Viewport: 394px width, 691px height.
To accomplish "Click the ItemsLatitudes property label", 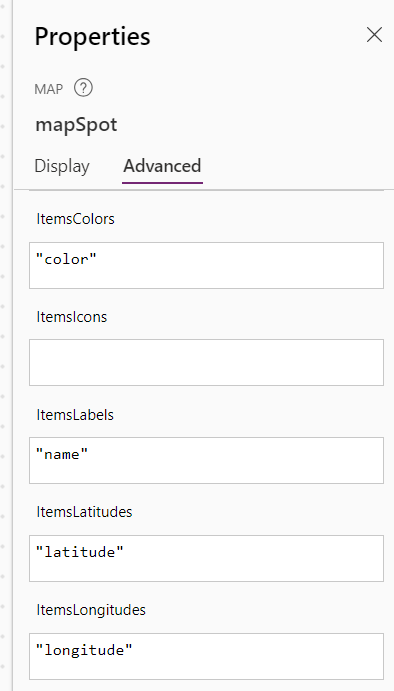I will coord(84,512).
